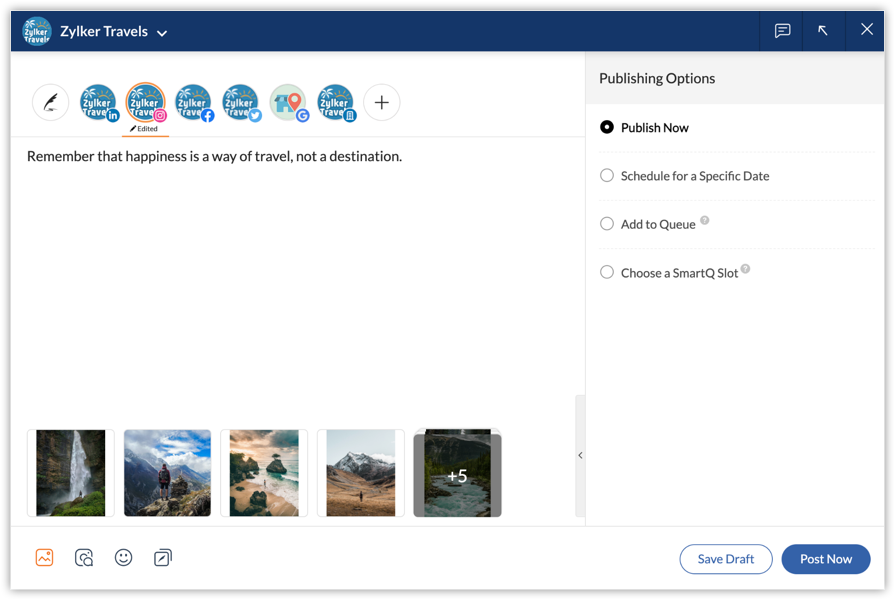Image resolution: width=895 pixels, height=600 pixels.
Task: Minimize composer with the arrow icon
Action: (x=823, y=31)
